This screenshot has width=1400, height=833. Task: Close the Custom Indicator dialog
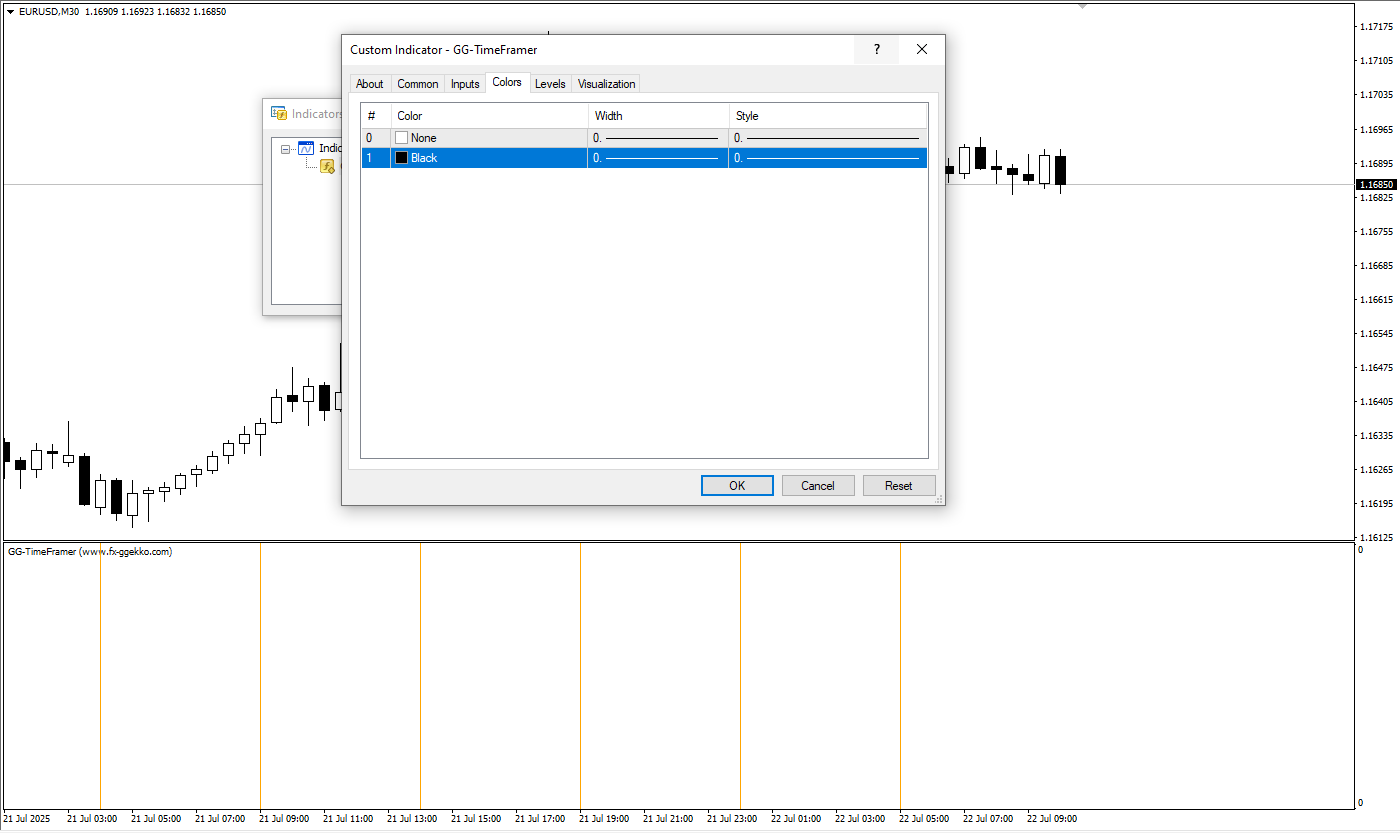(922, 50)
